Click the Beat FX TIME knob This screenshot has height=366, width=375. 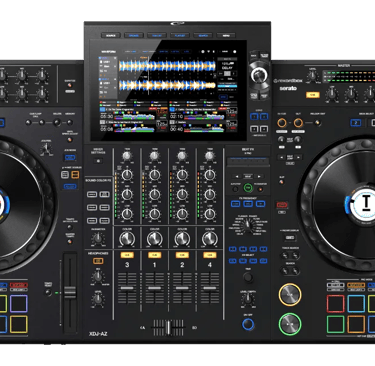click(248, 277)
